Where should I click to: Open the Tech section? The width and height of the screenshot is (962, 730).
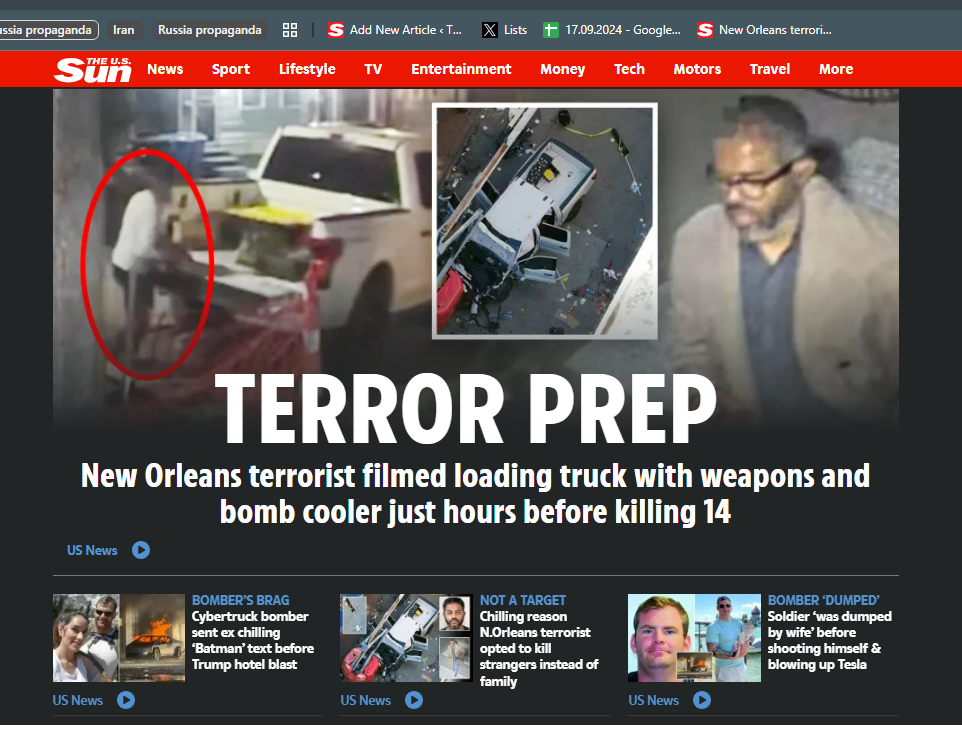pyautogui.click(x=629, y=69)
